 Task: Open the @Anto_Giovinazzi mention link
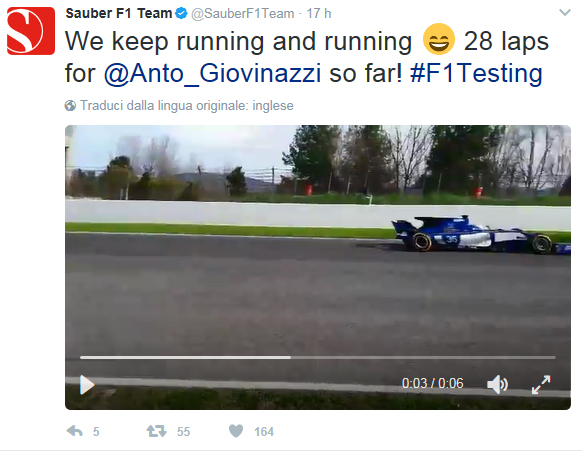[x=212, y=73]
